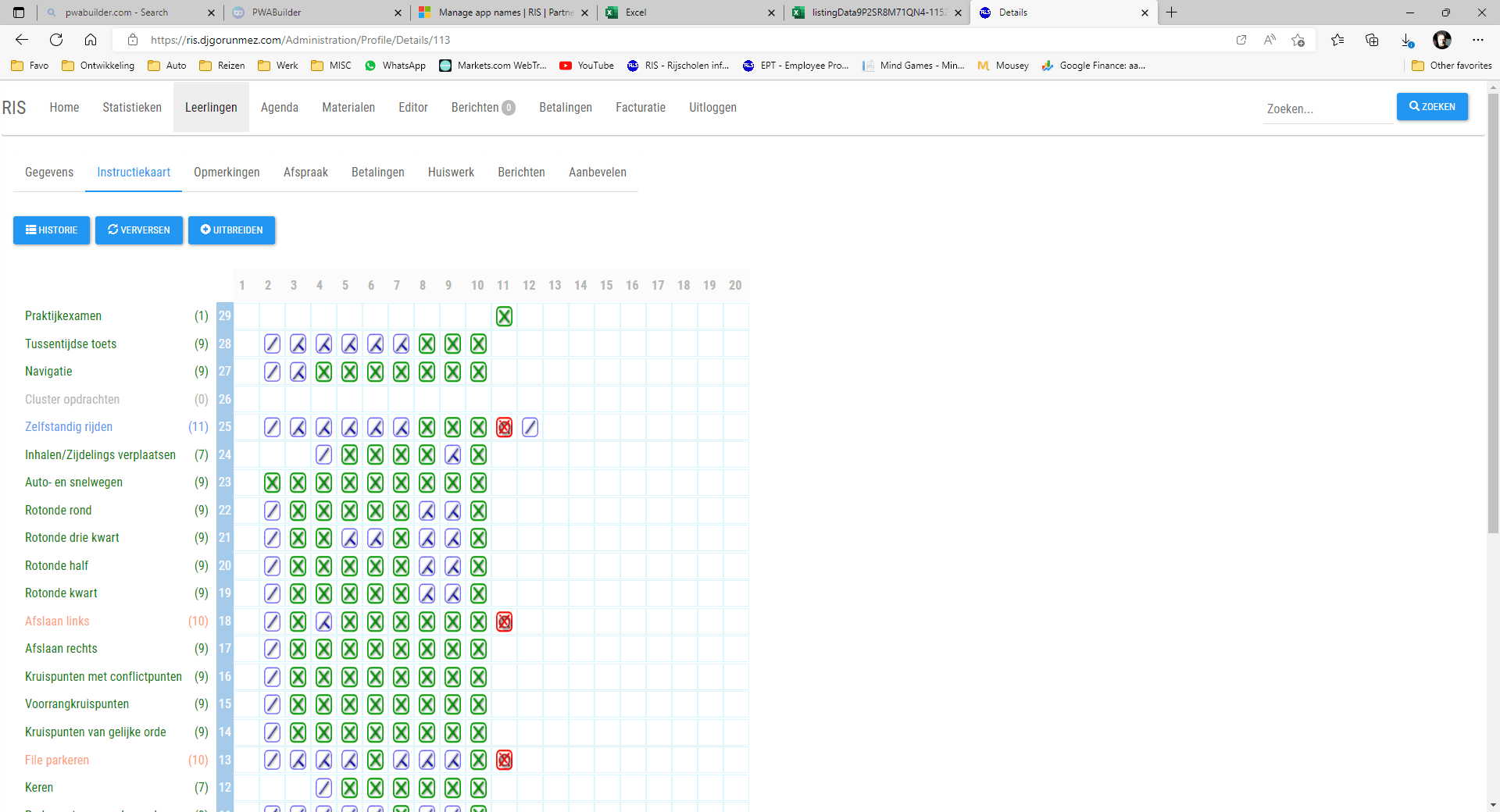Select the Statistieken menu item
1500x812 pixels.
pos(132,108)
